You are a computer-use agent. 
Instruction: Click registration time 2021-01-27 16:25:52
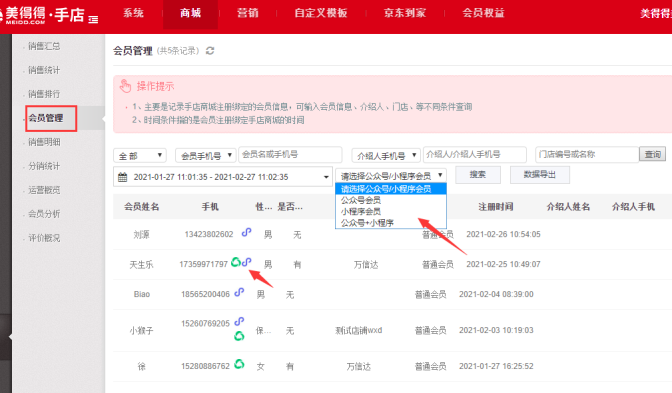tap(496, 366)
